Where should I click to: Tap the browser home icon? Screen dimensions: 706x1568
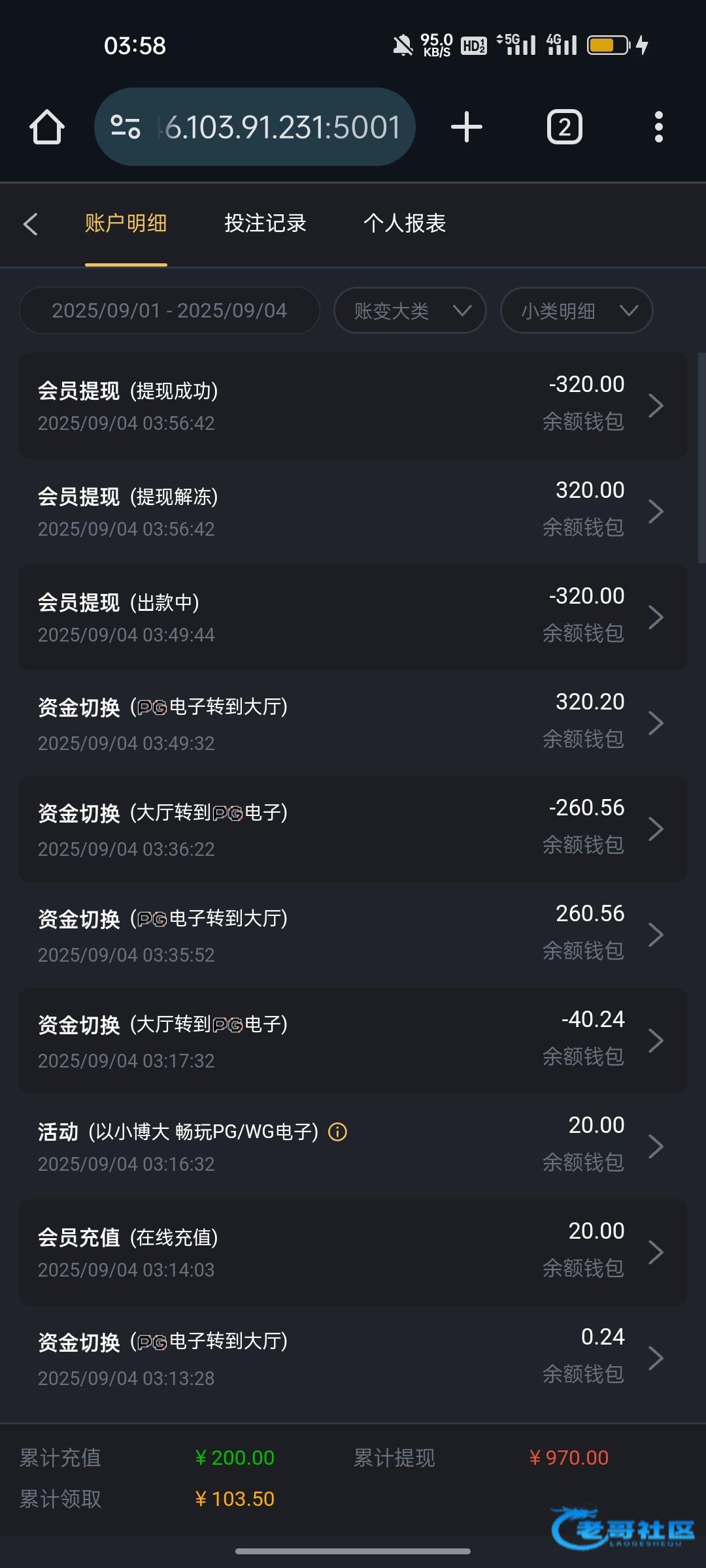pyautogui.click(x=47, y=127)
